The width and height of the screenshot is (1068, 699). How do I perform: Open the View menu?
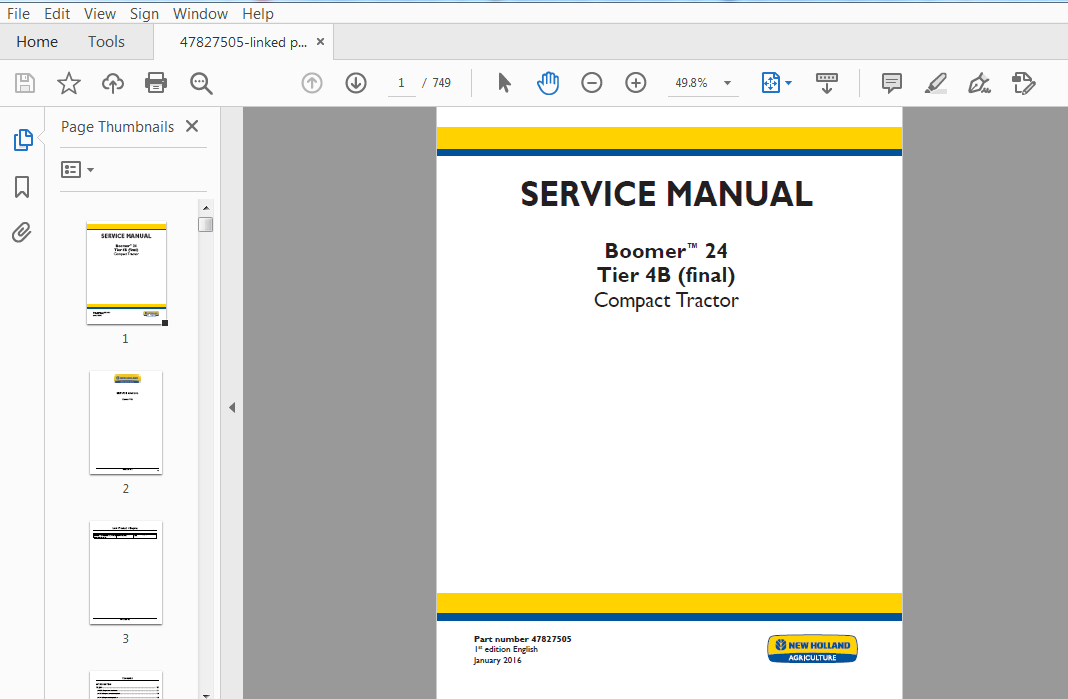pos(99,14)
